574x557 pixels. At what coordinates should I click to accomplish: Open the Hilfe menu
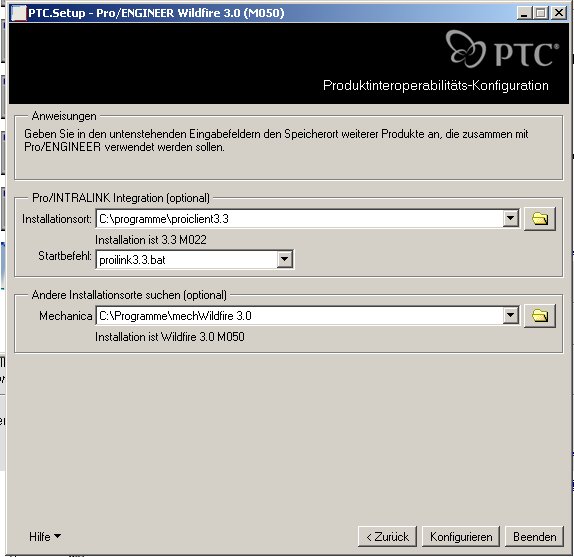point(45,537)
